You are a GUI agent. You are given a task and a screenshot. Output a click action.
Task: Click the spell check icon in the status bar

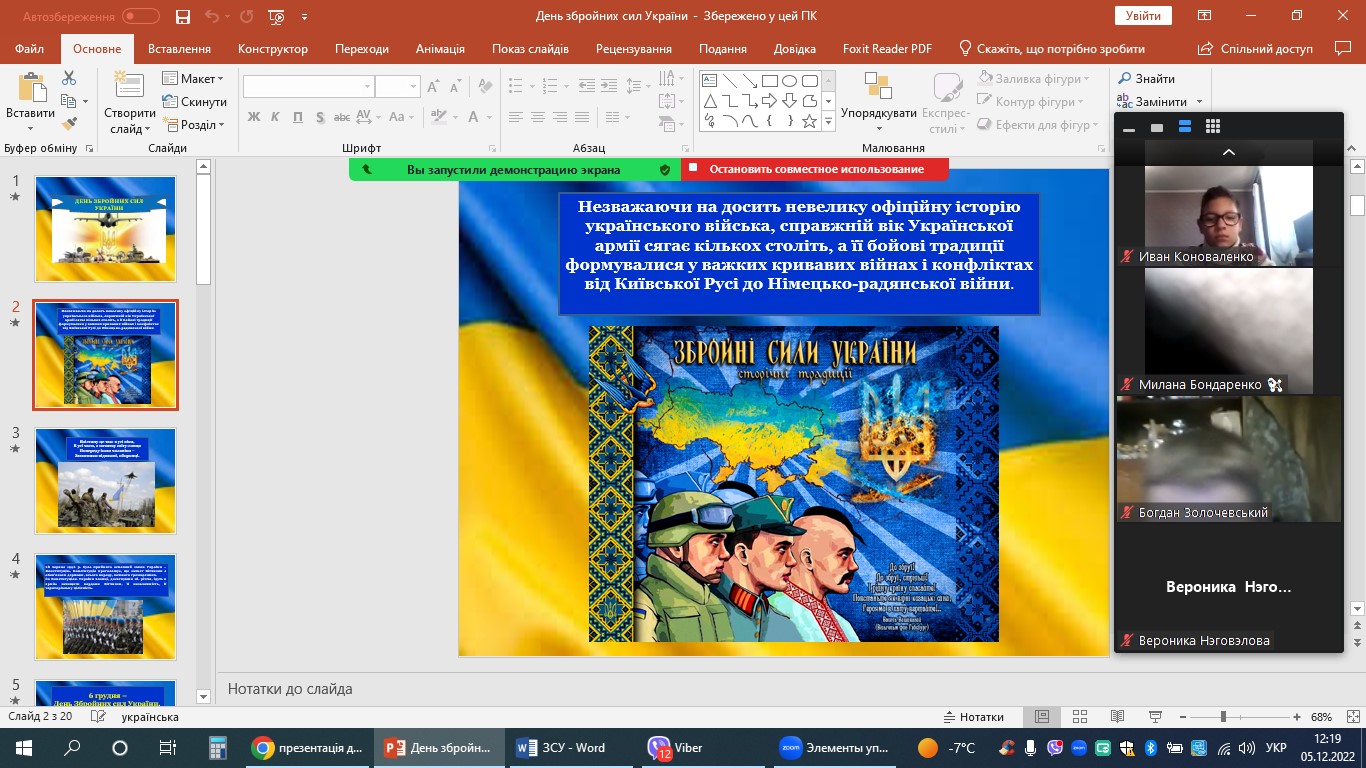coord(97,717)
